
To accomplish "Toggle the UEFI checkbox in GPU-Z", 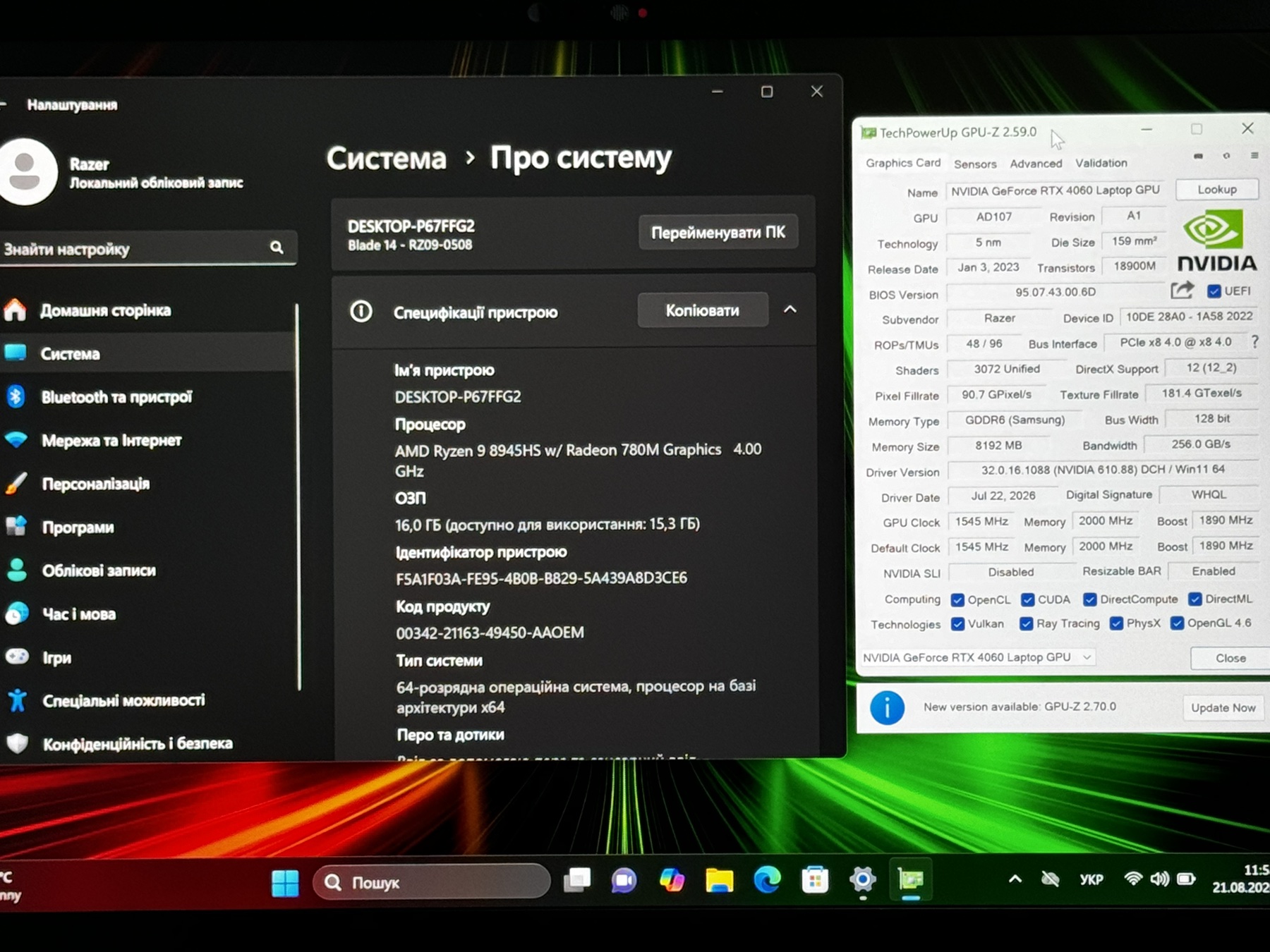I will pos(1214,291).
